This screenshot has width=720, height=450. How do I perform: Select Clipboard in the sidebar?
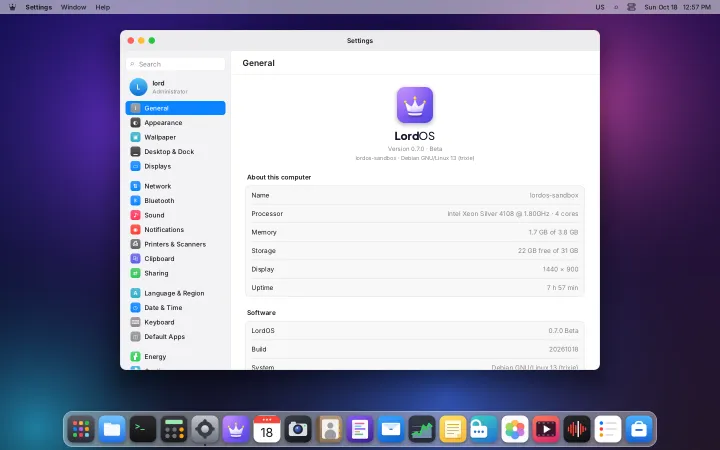175,259
